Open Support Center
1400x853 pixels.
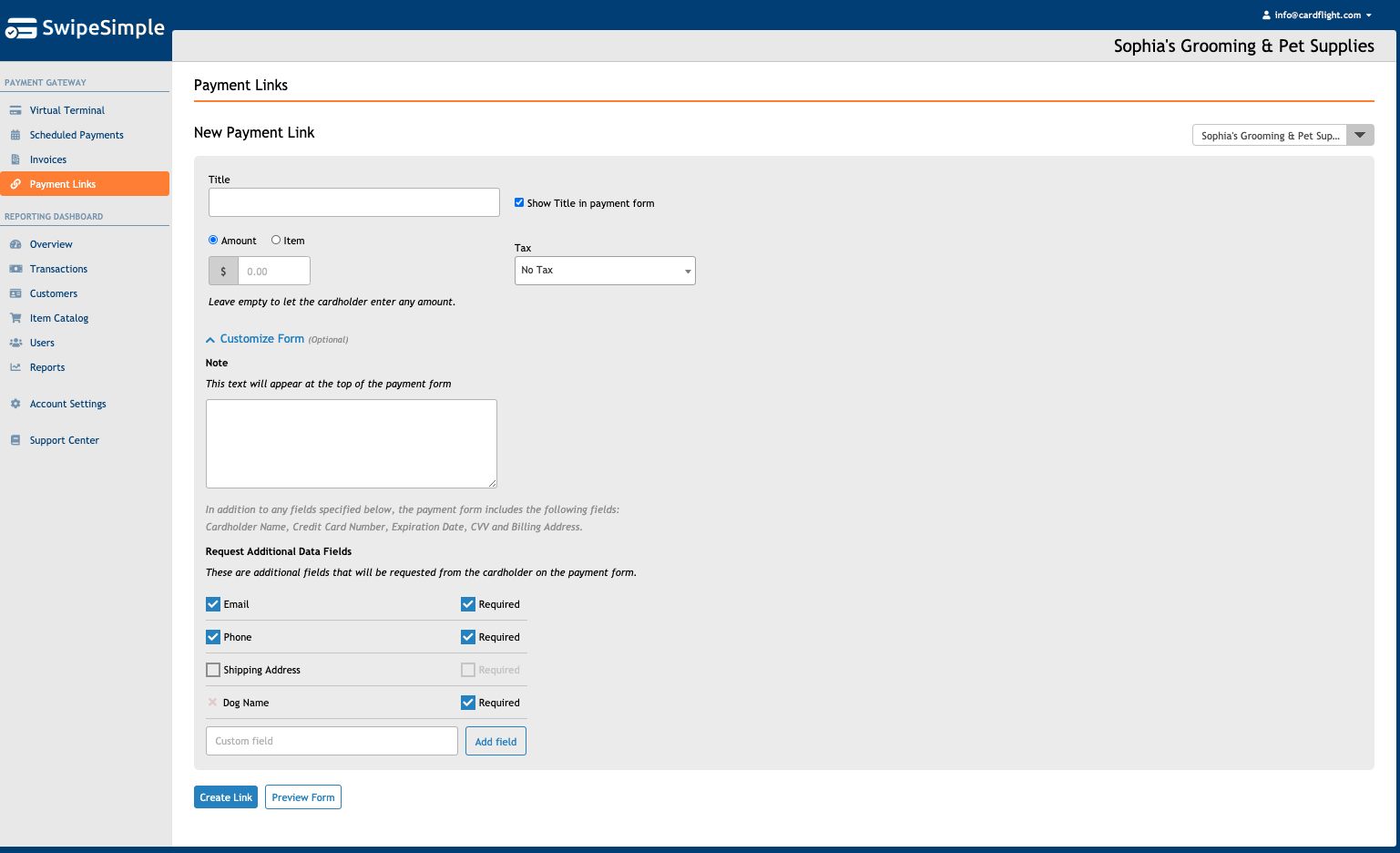tap(64, 440)
